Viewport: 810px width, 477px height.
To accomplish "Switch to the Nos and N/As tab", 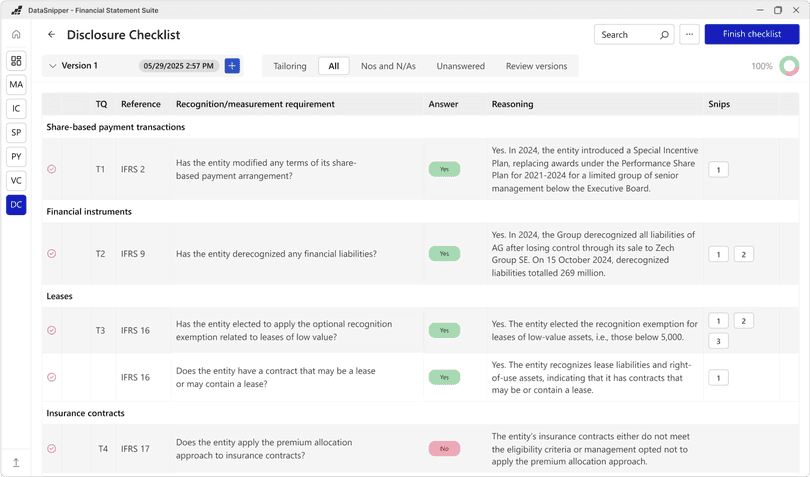I will [x=388, y=66].
